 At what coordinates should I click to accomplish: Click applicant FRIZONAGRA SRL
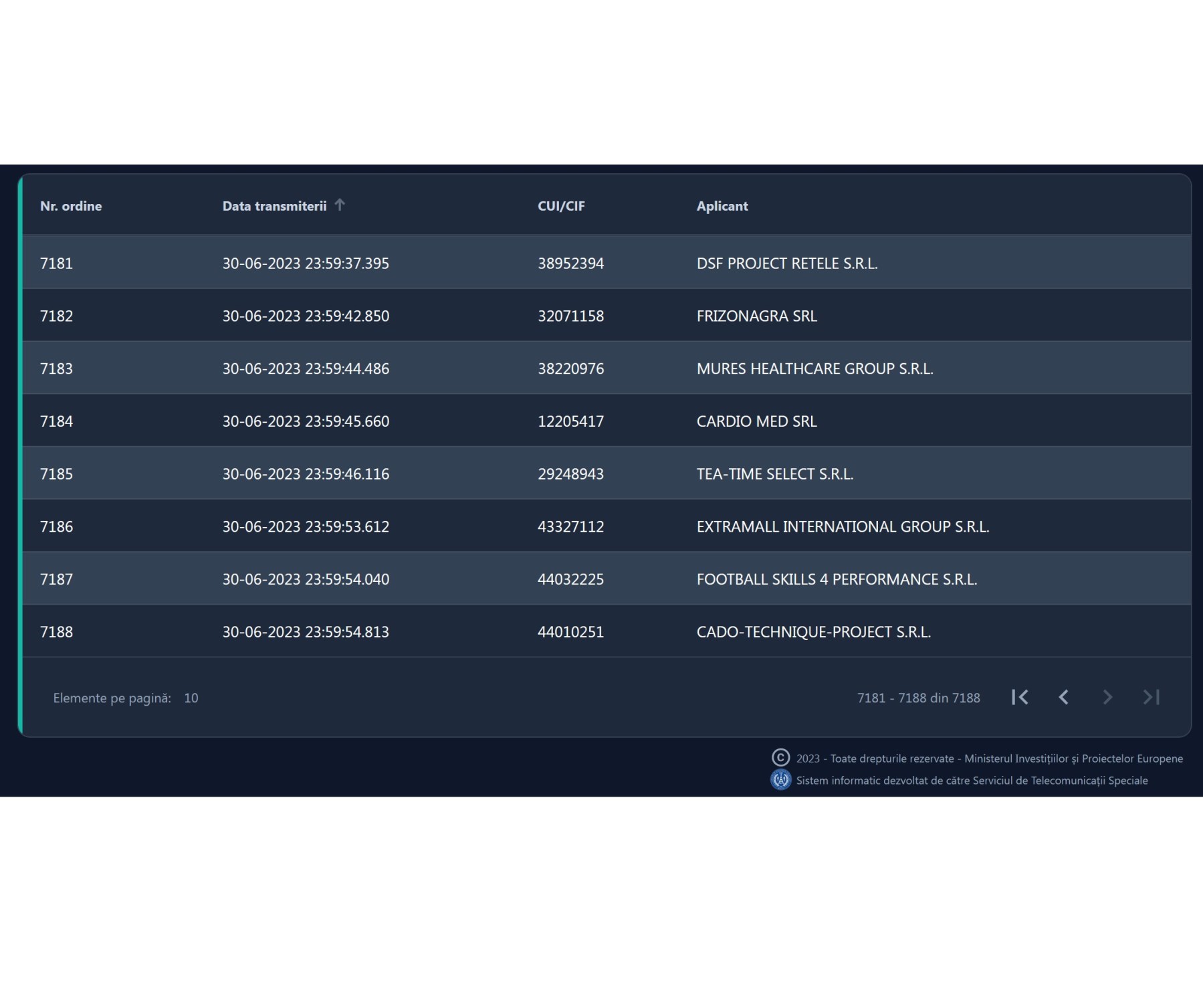pyautogui.click(x=757, y=316)
